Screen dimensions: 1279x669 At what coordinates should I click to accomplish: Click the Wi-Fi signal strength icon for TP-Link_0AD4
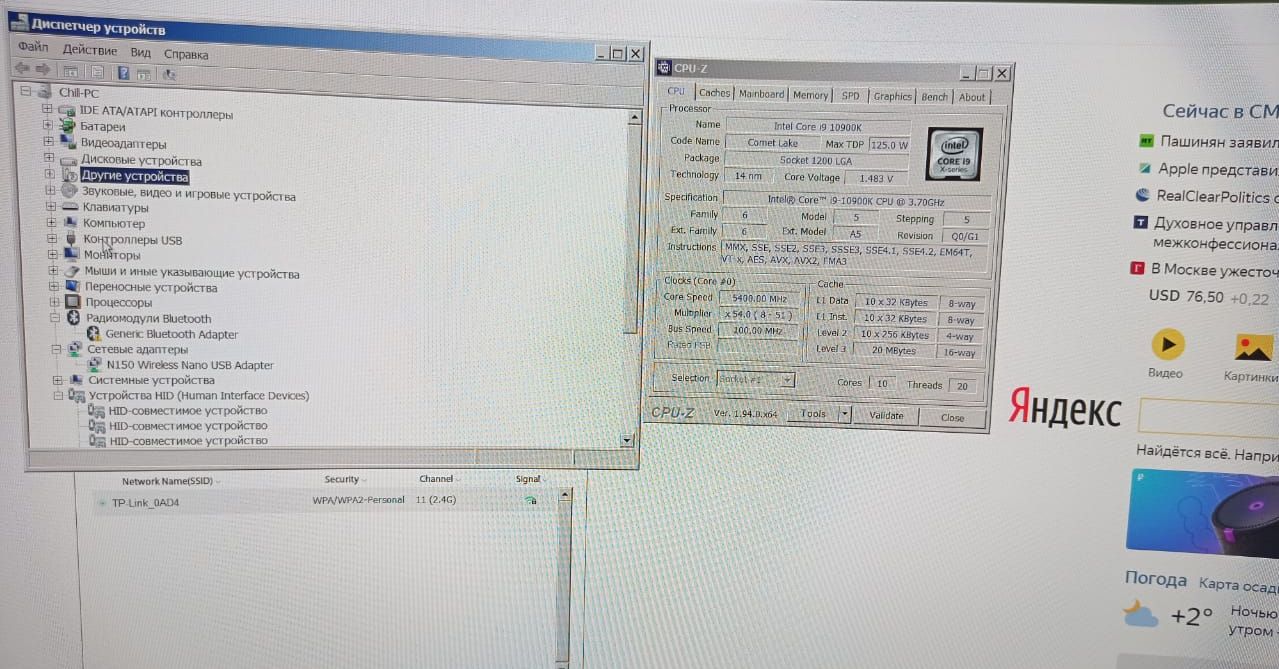pyautogui.click(x=530, y=500)
